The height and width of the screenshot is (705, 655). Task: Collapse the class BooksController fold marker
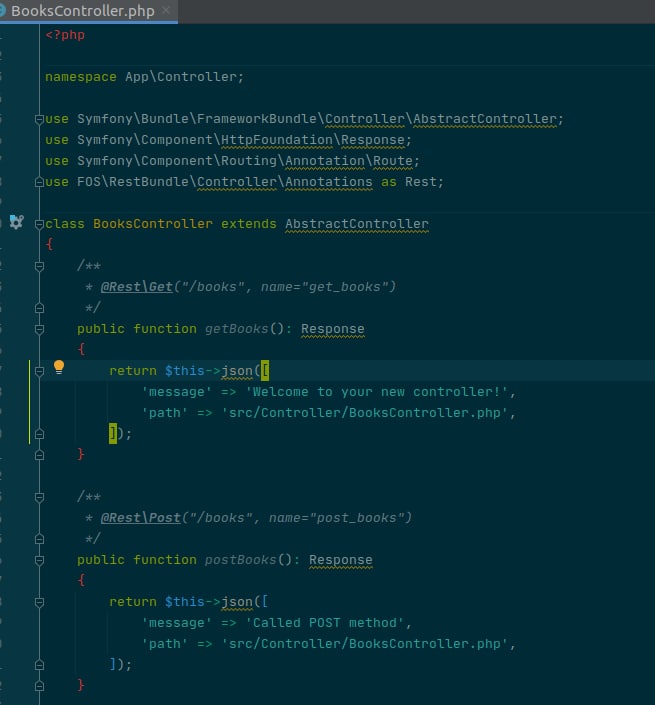coord(39,224)
